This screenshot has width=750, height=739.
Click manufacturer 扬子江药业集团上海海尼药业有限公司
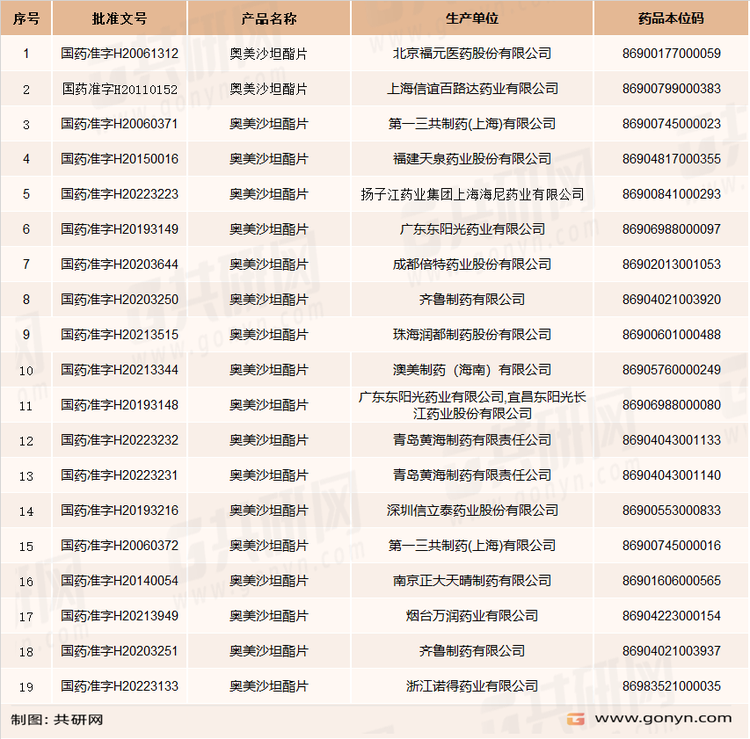pyautogui.click(x=472, y=194)
